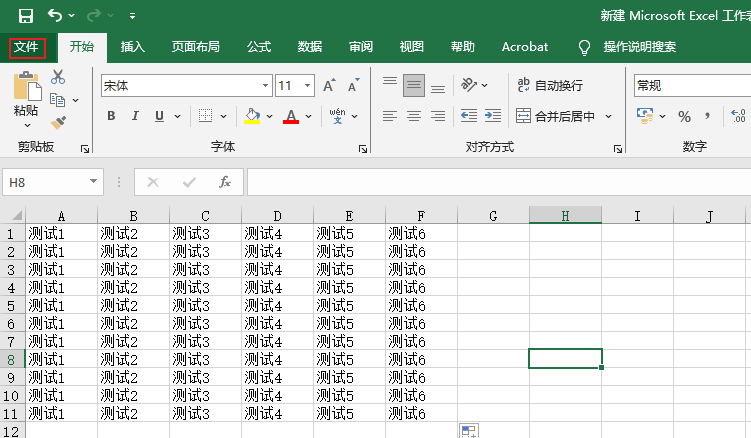Cut selection with the scissors icon
Screen dimensions: 751x438
tap(58, 77)
